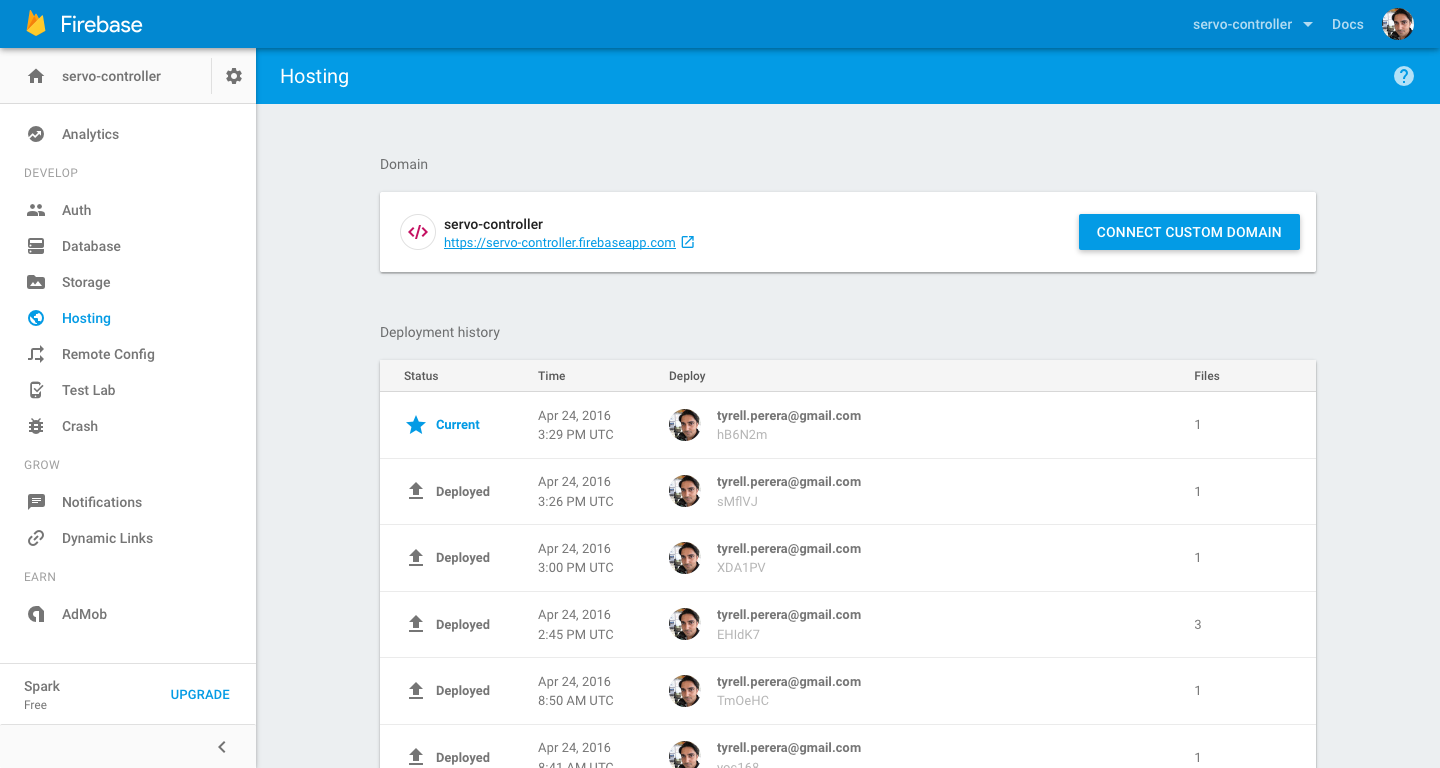Click the domain code brackets icon
This screenshot has width=1440, height=768.
418,232
